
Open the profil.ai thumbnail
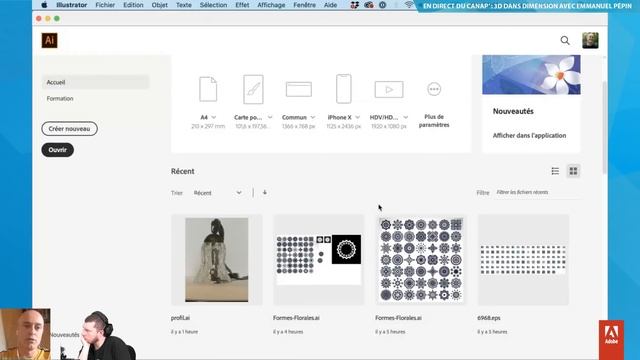point(216,260)
